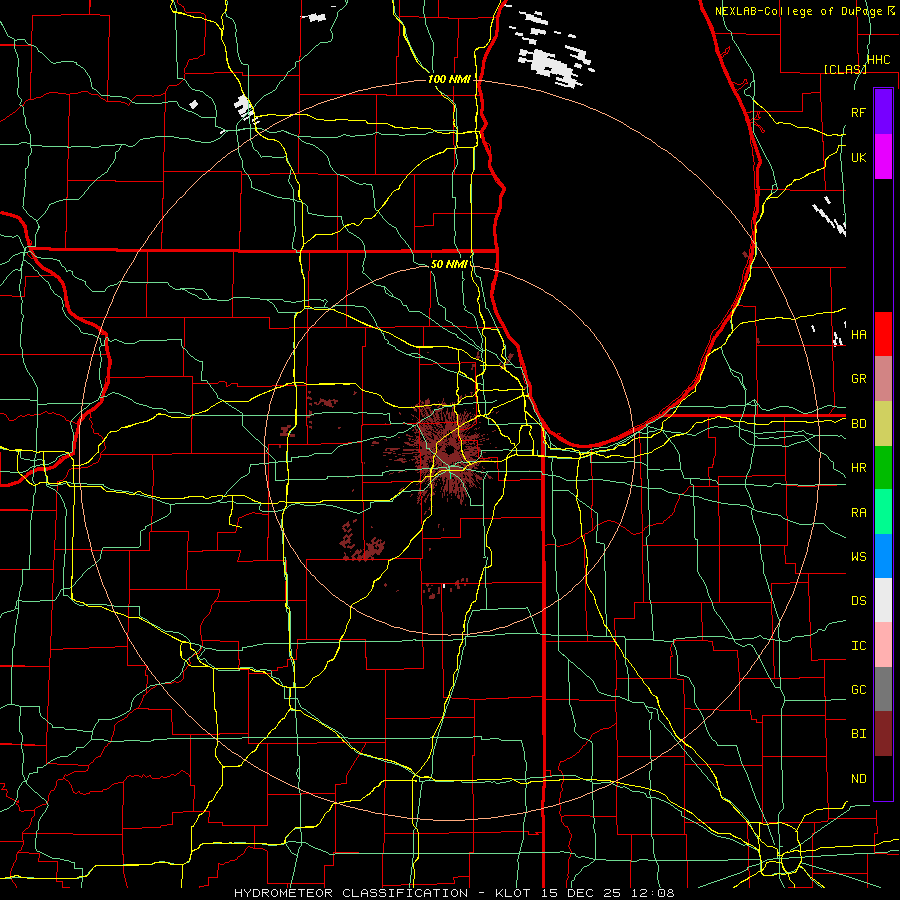Screen dimensions: 900x900
Task: Click the [CLAS] units label
Action: [845, 69]
